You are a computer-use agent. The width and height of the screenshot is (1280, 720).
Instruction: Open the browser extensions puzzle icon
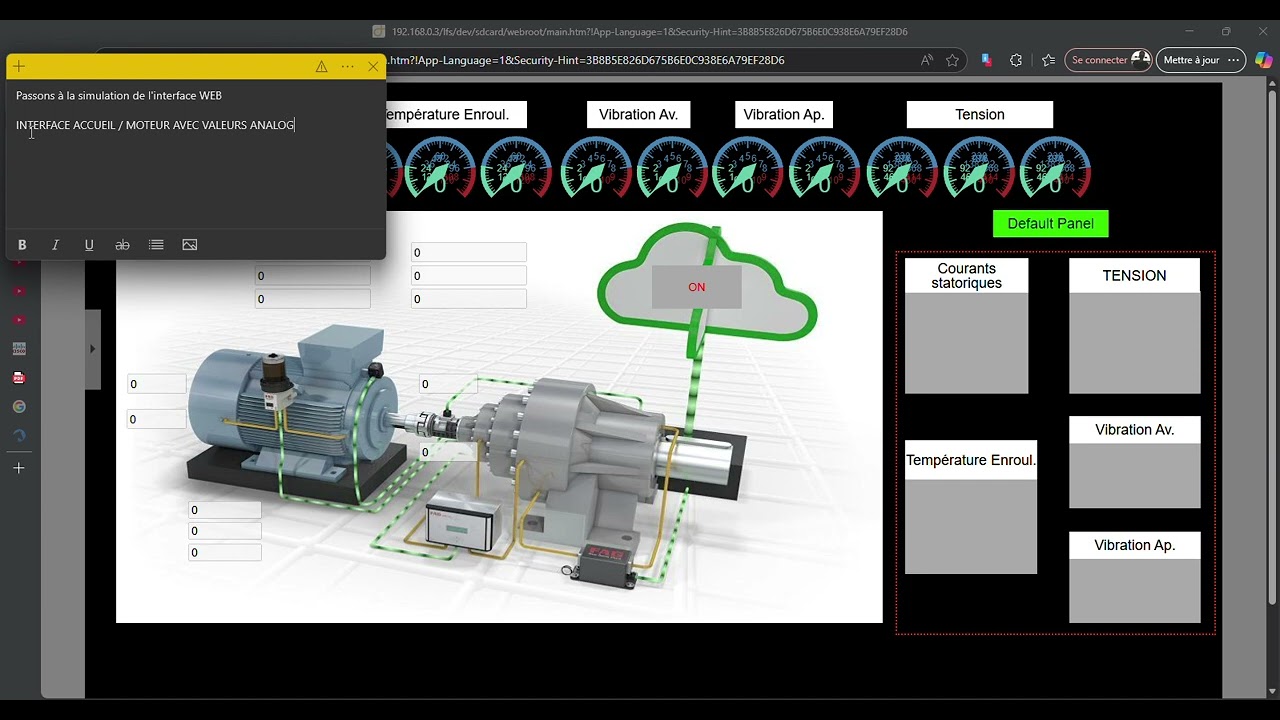[1016, 60]
